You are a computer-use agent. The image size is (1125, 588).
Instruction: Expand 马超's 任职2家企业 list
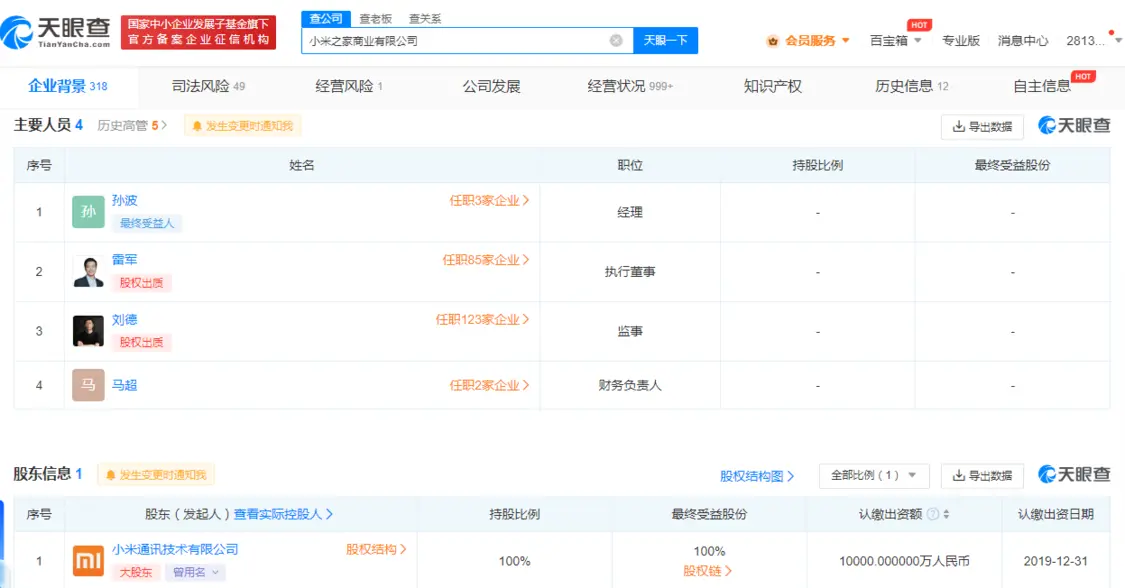[489, 386]
